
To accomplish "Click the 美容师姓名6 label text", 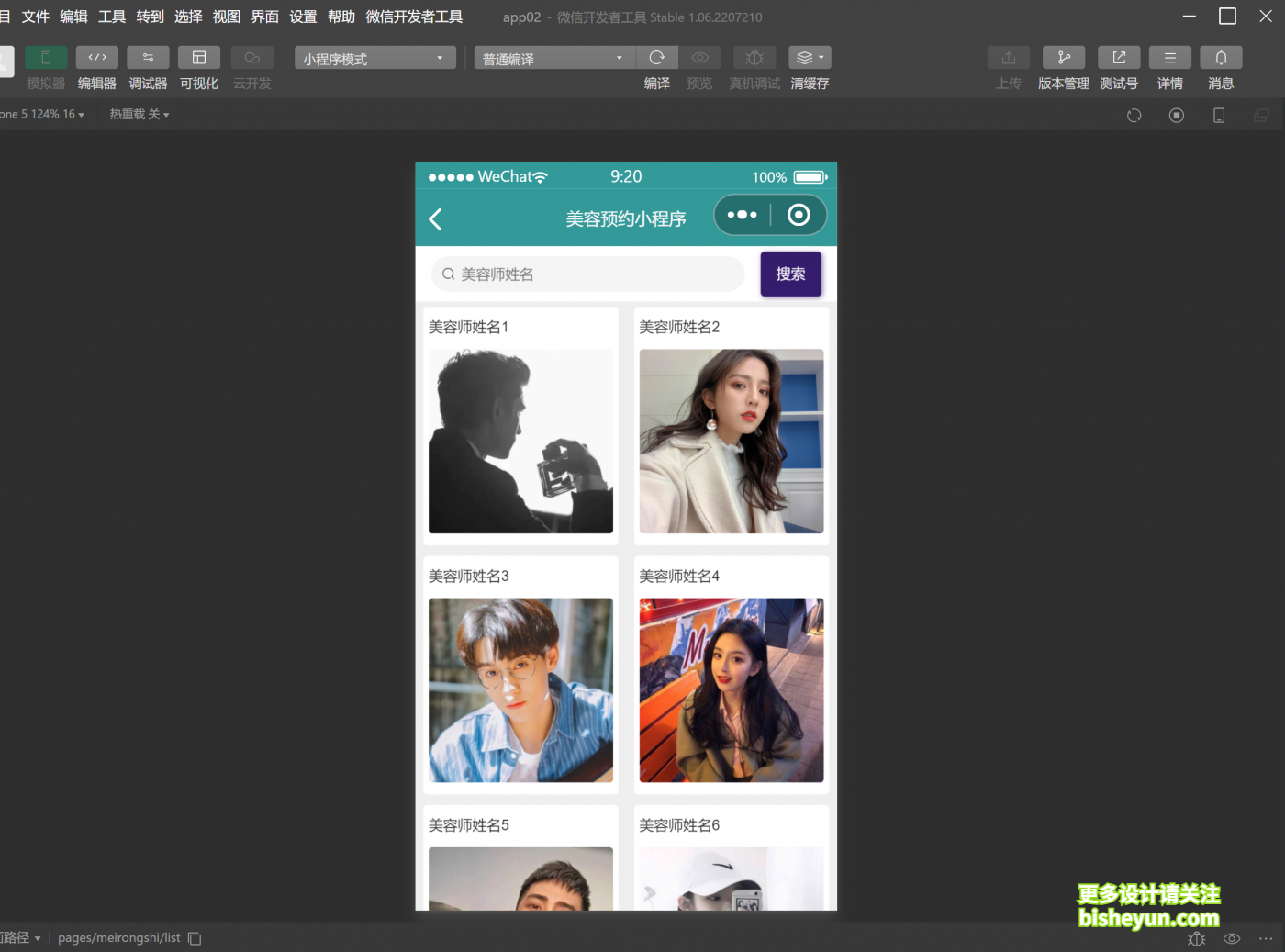I will point(679,825).
